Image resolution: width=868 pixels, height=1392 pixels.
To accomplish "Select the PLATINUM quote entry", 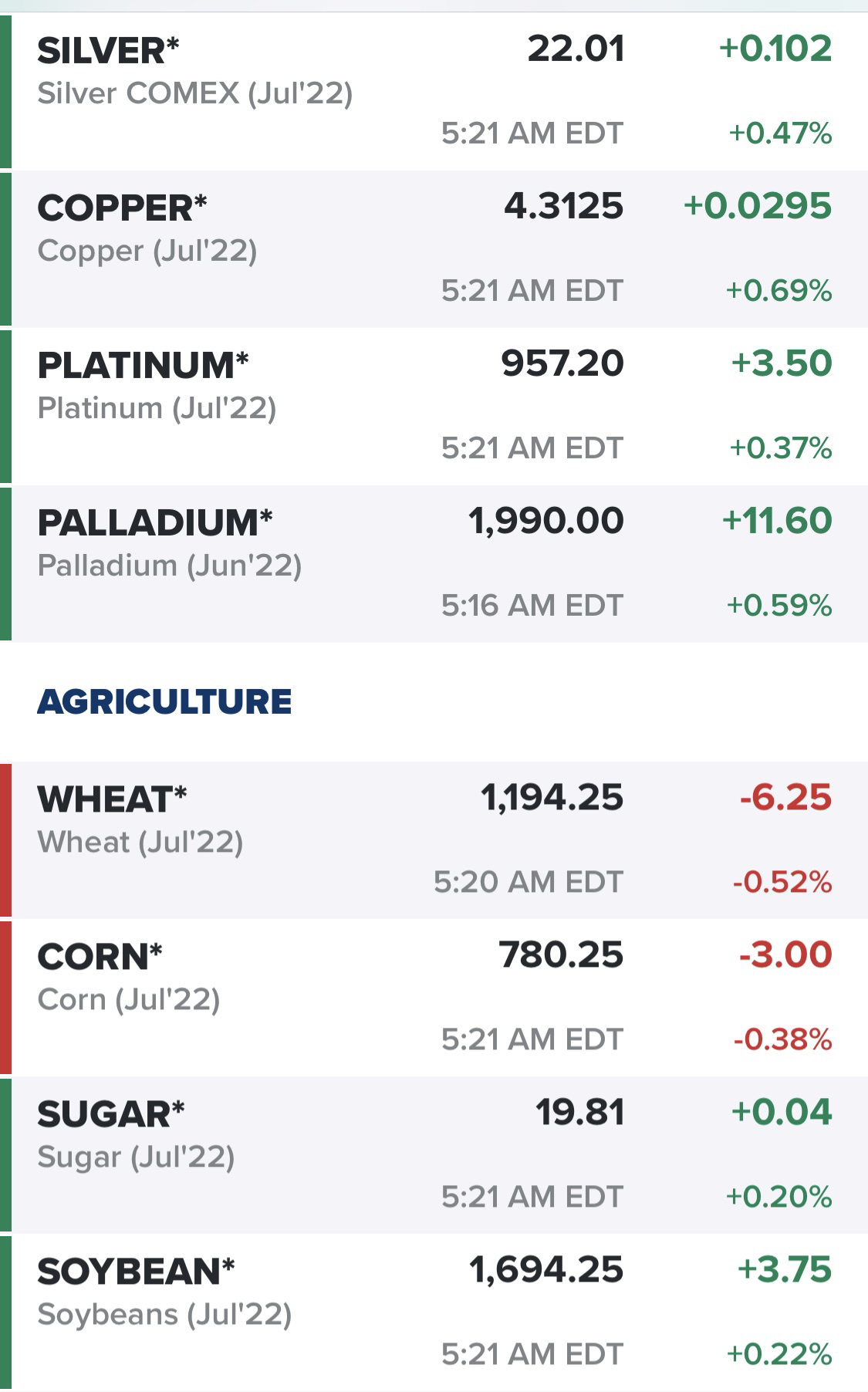I will 434,406.
